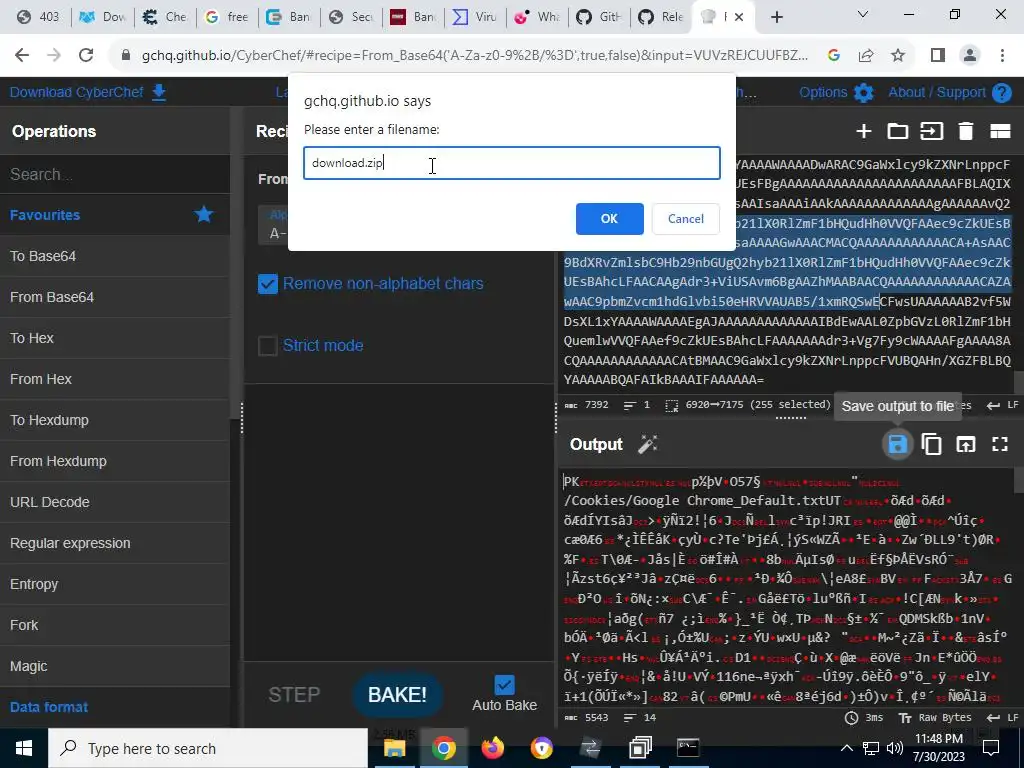Open file as input icon
1024x768 pixels.
click(931, 131)
